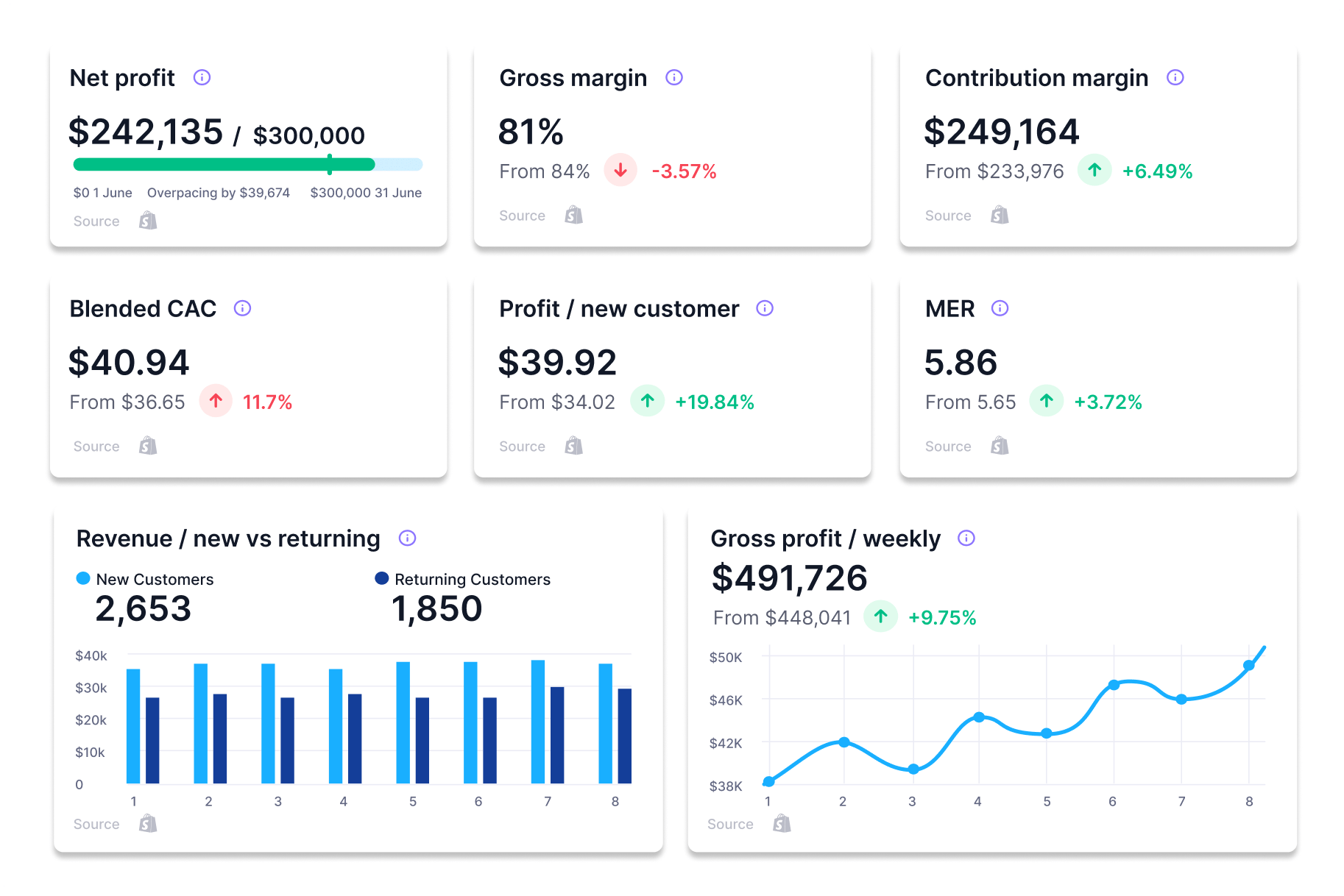Click green up arrow beside +3.72%

tap(1046, 401)
